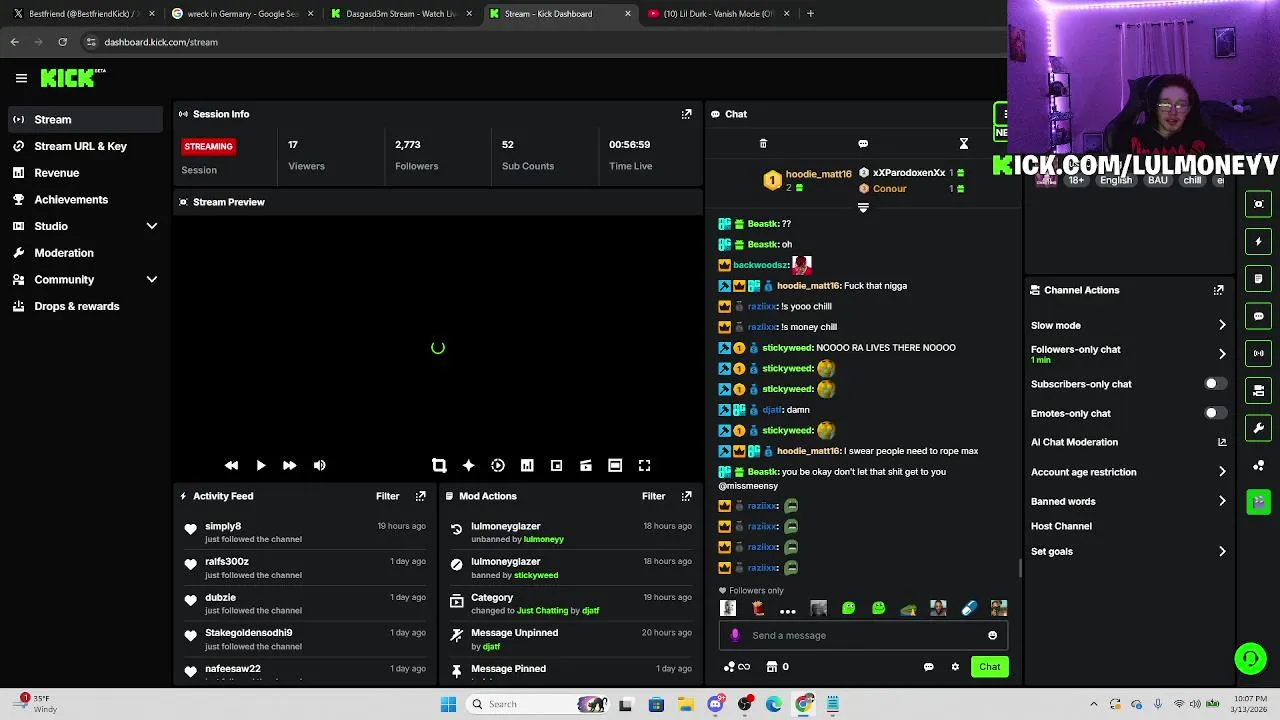Click the trash icon in chat toolbar
This screenshot has height=720, width=1280.
click(x=763, y=144)
